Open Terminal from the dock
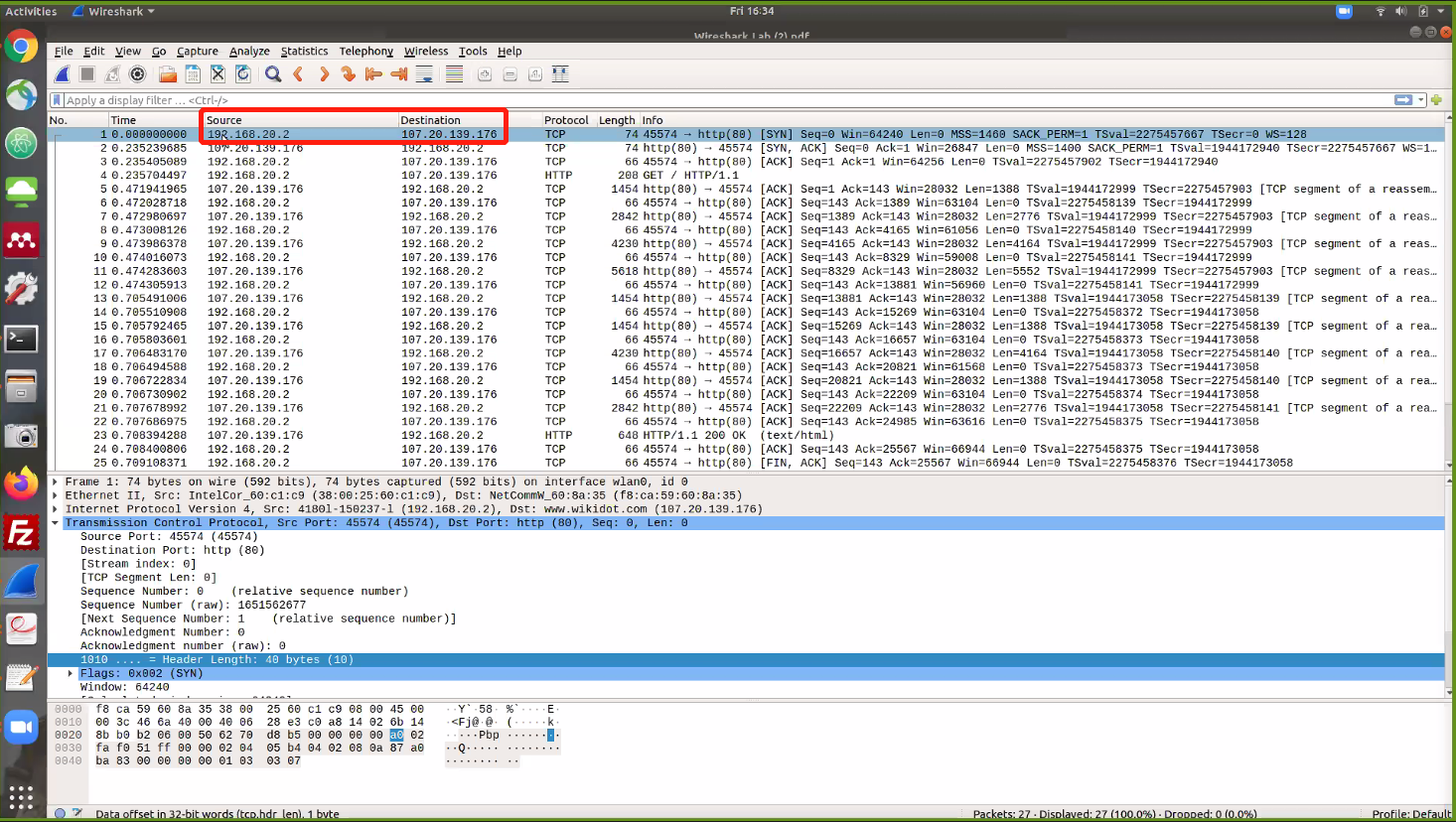 click(x=21, y=339)
